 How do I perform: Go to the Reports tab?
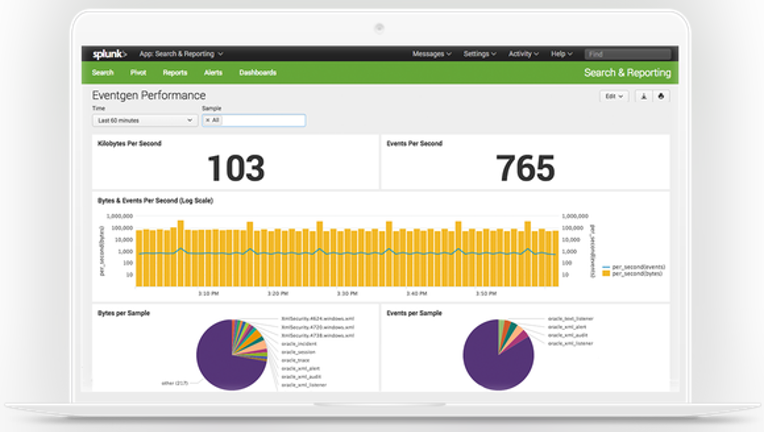pos(175,73)
